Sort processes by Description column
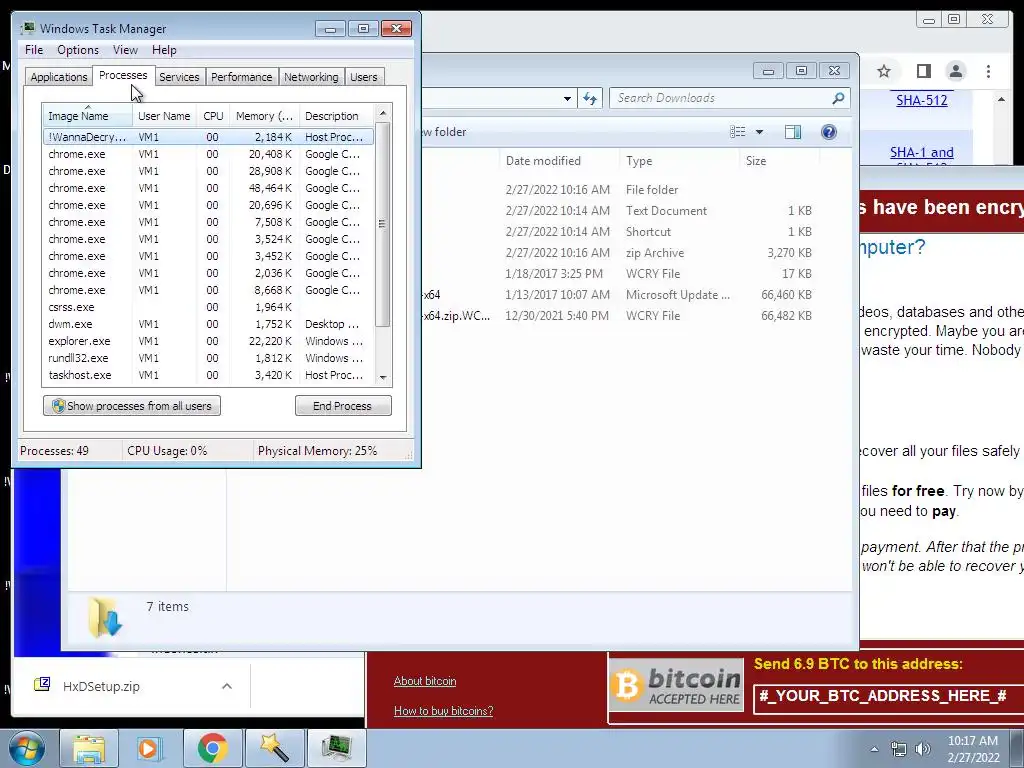 click(336, 116)
